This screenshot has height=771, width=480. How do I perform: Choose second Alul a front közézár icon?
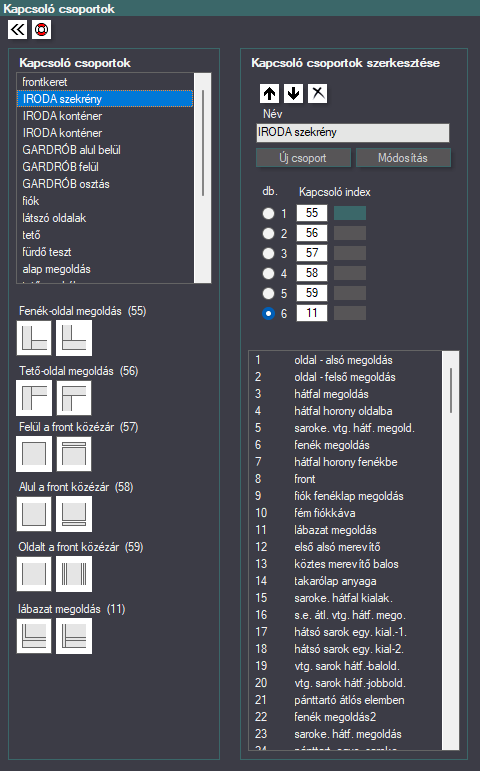[74, 514]
